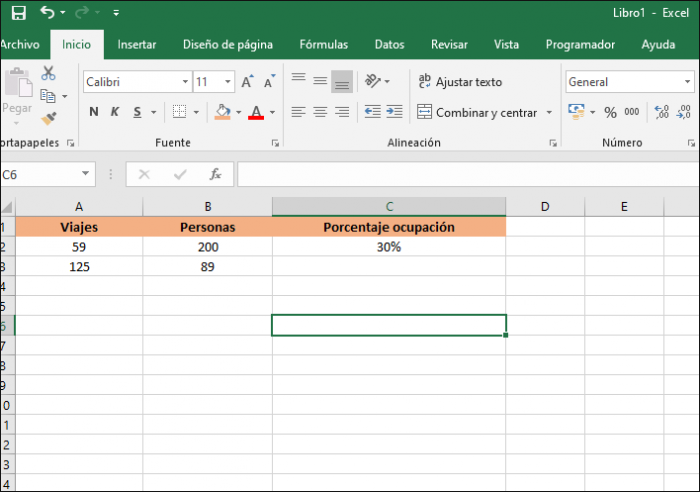The width and height of the screenshot is (700, 492).
Task: Click the Borders icon
Action: [179, 112]
